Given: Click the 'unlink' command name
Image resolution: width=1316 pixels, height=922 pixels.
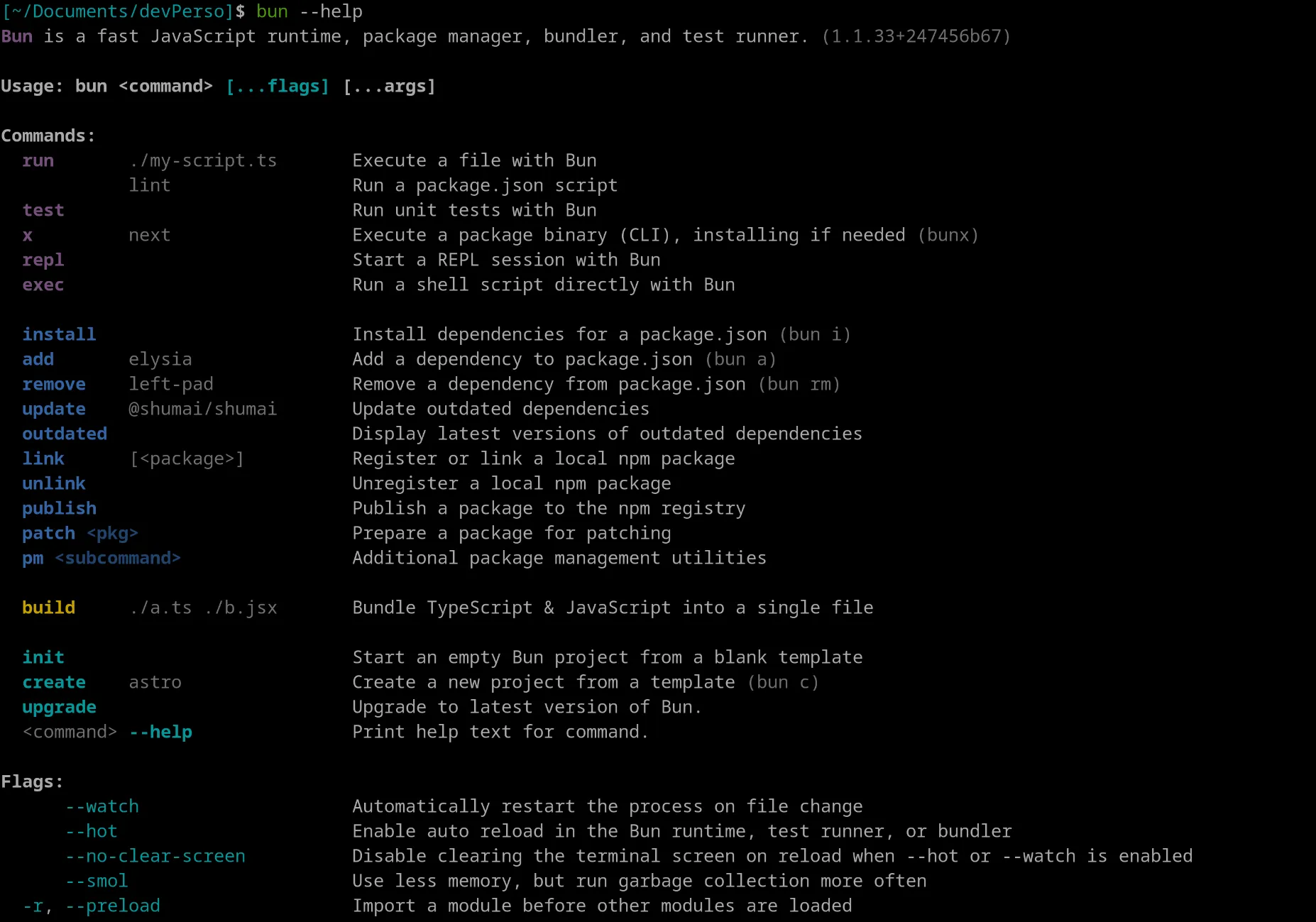Looking at the screenshot, I should 54,483.
